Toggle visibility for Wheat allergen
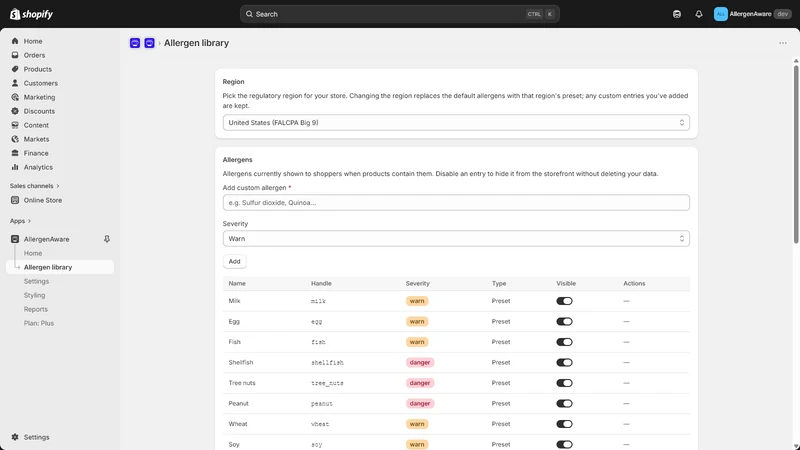The height and width of the screenshot is (450, 800). point(564,424)
